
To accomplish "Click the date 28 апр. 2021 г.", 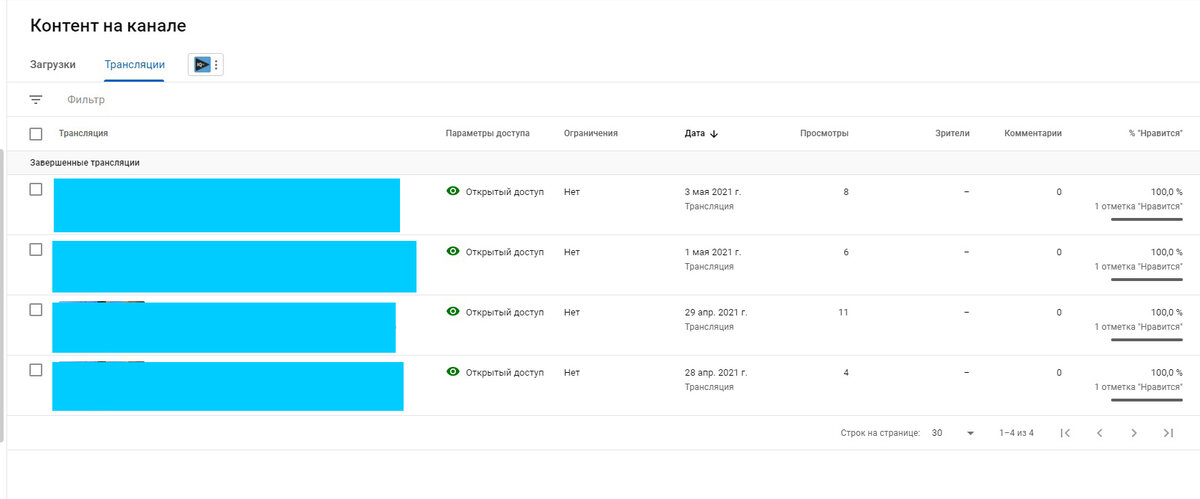I will pos(716,372).
